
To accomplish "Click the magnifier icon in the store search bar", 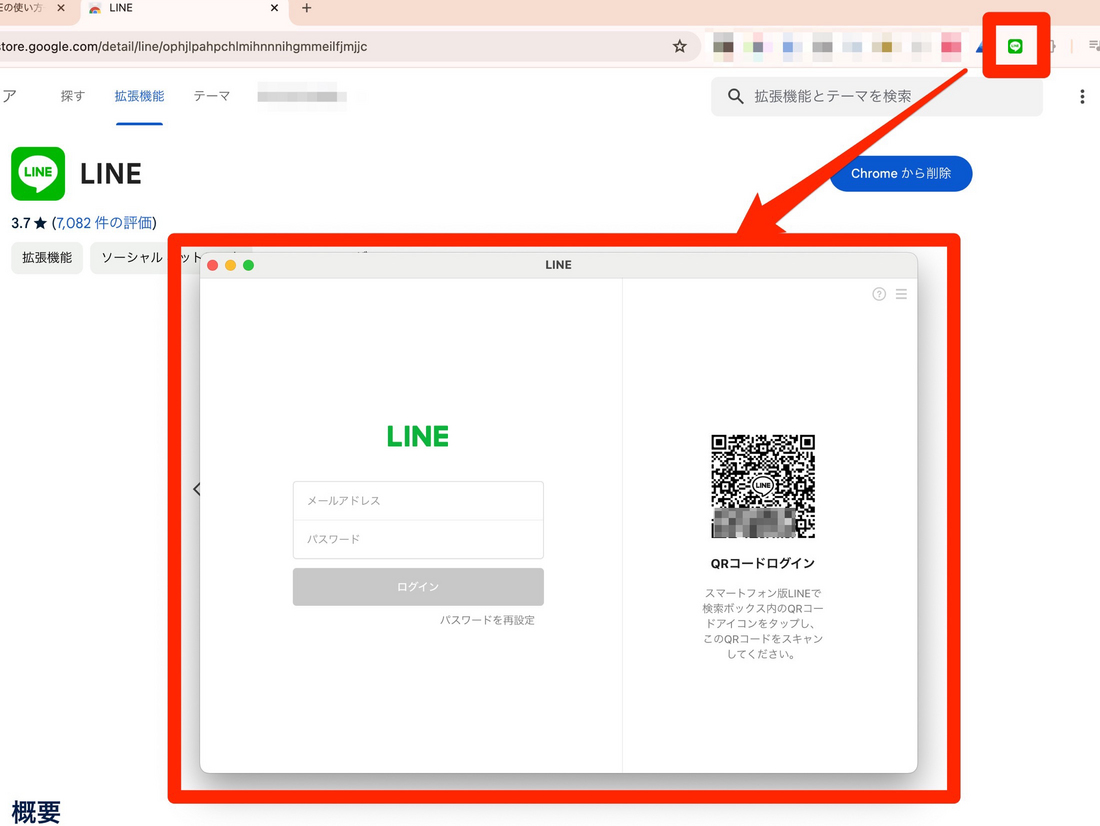I will click(x=735, y=96).
